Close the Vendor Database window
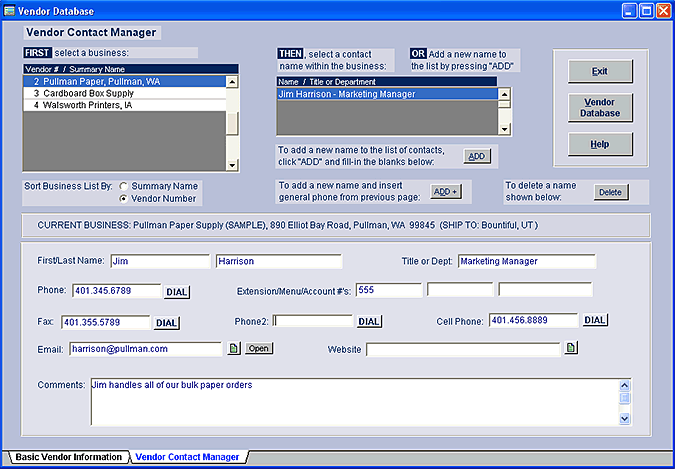The width and height of the screenshot is (675, 469). (663, 11)
